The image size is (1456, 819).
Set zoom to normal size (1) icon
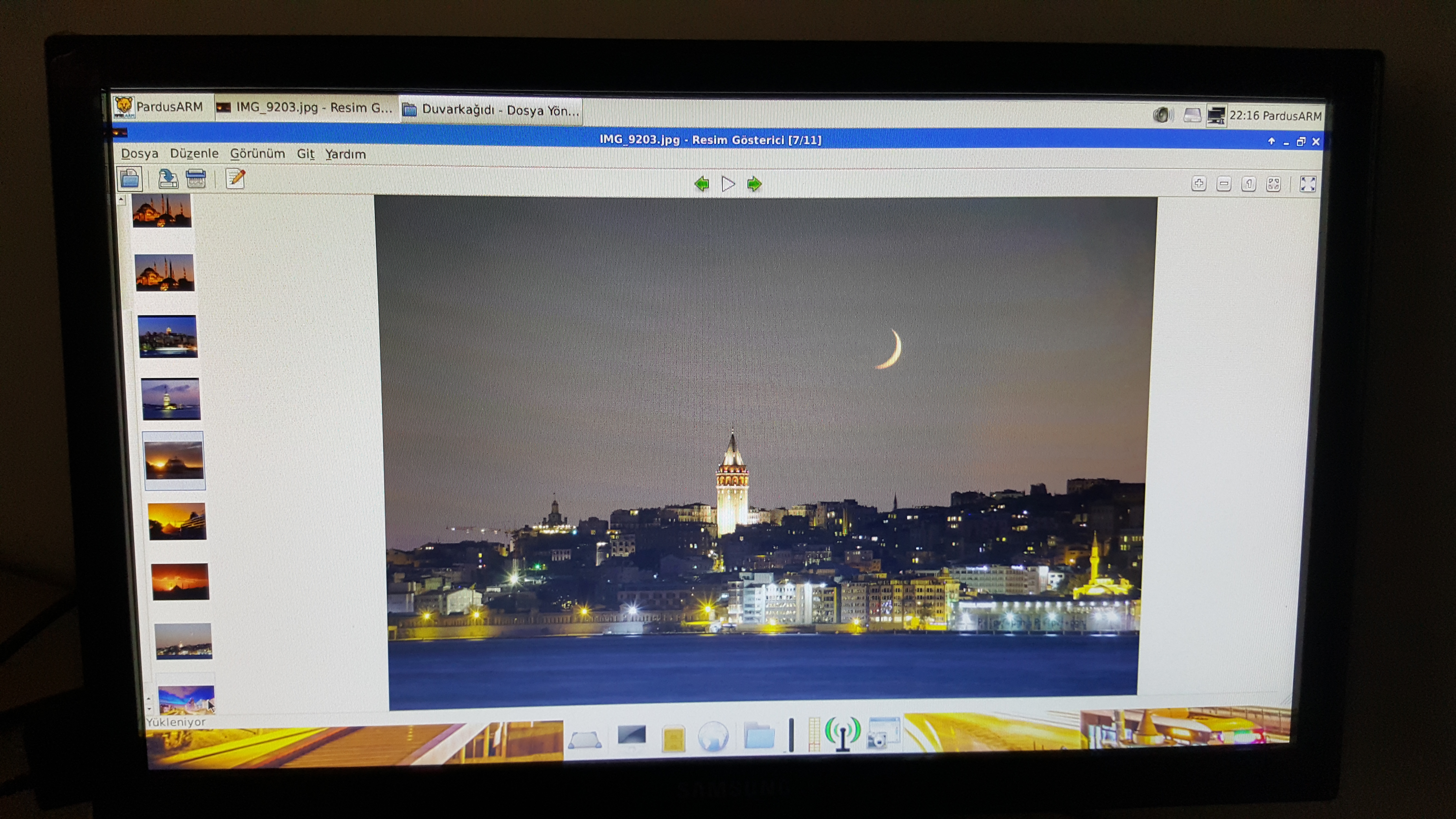point(1249,184)
